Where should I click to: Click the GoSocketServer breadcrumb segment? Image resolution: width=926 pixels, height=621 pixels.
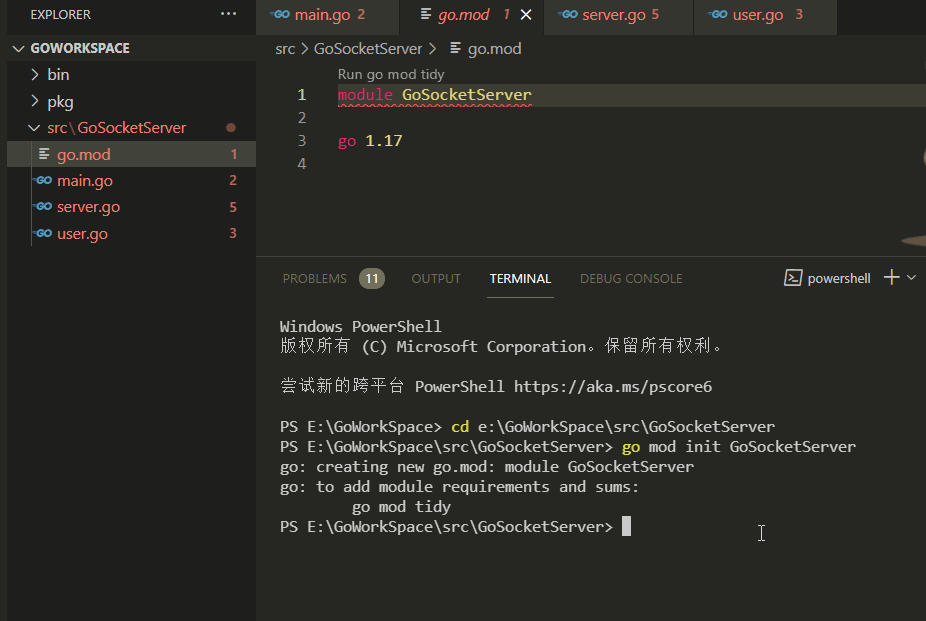pyautogui.click(x=367, y=49)
